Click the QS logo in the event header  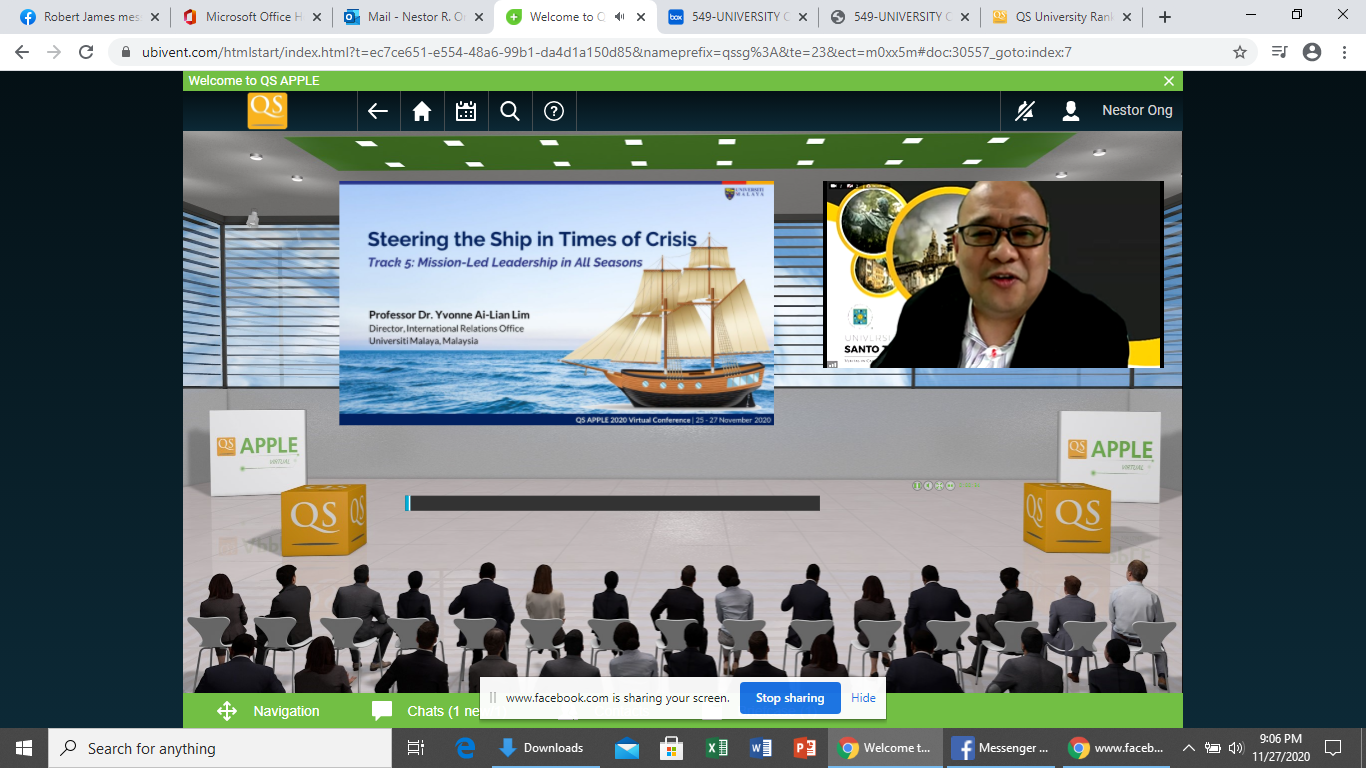click(267, 111)
